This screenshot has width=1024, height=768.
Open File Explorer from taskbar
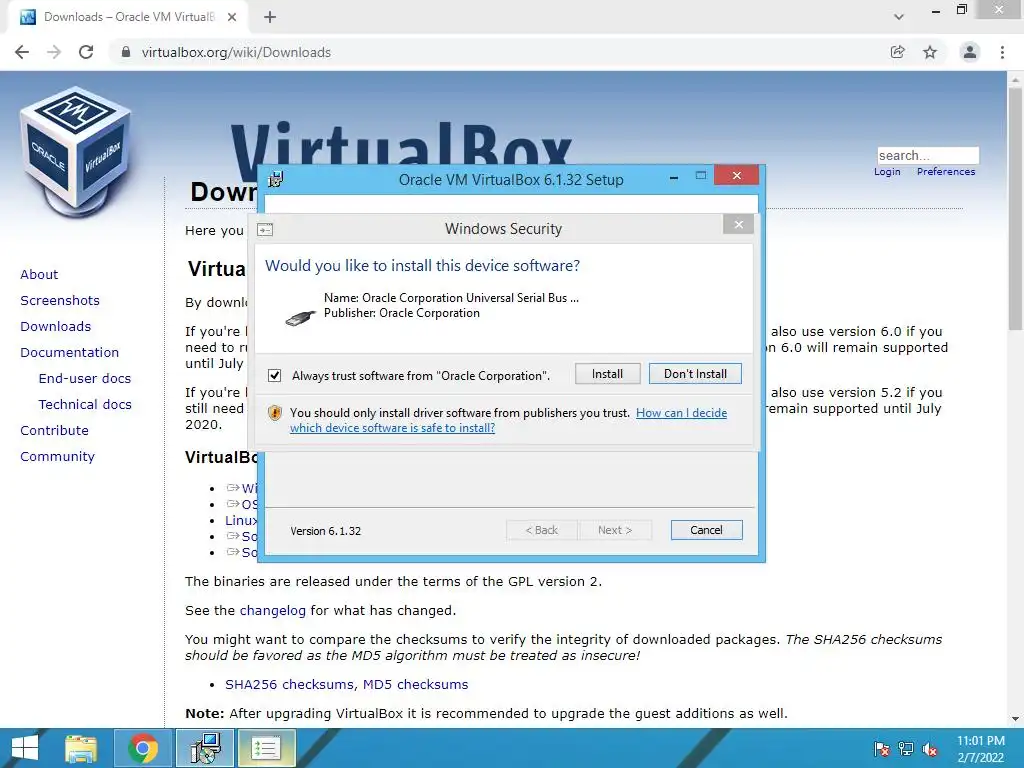pos(81,748)
